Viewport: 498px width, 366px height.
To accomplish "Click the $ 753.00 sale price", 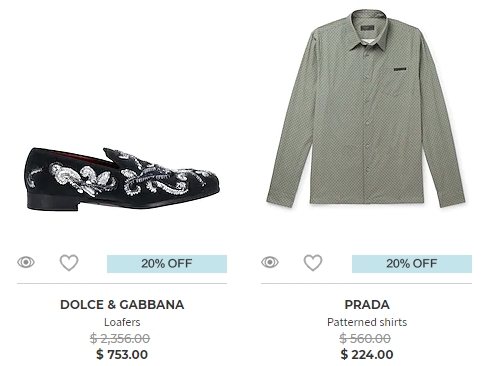I will pyautogui.click(x=122, y=354).
